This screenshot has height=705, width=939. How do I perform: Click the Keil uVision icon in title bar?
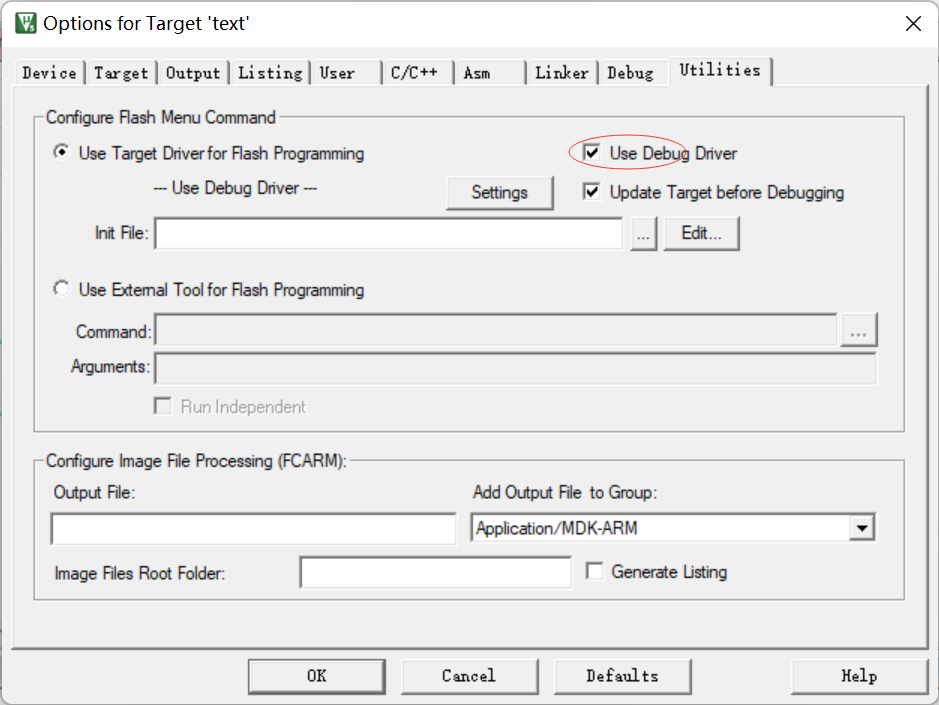tap(26, 23)
